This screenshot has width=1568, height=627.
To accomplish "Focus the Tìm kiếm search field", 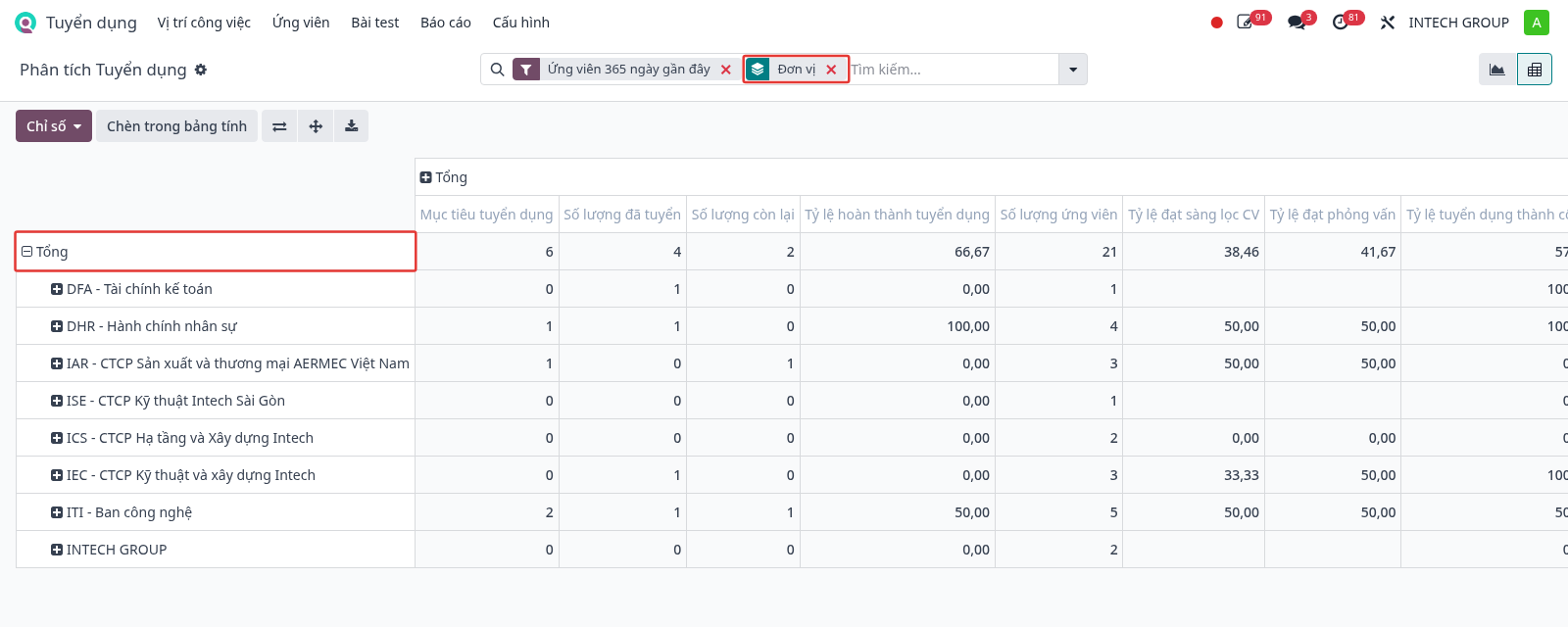I will (x=953, y=70).
